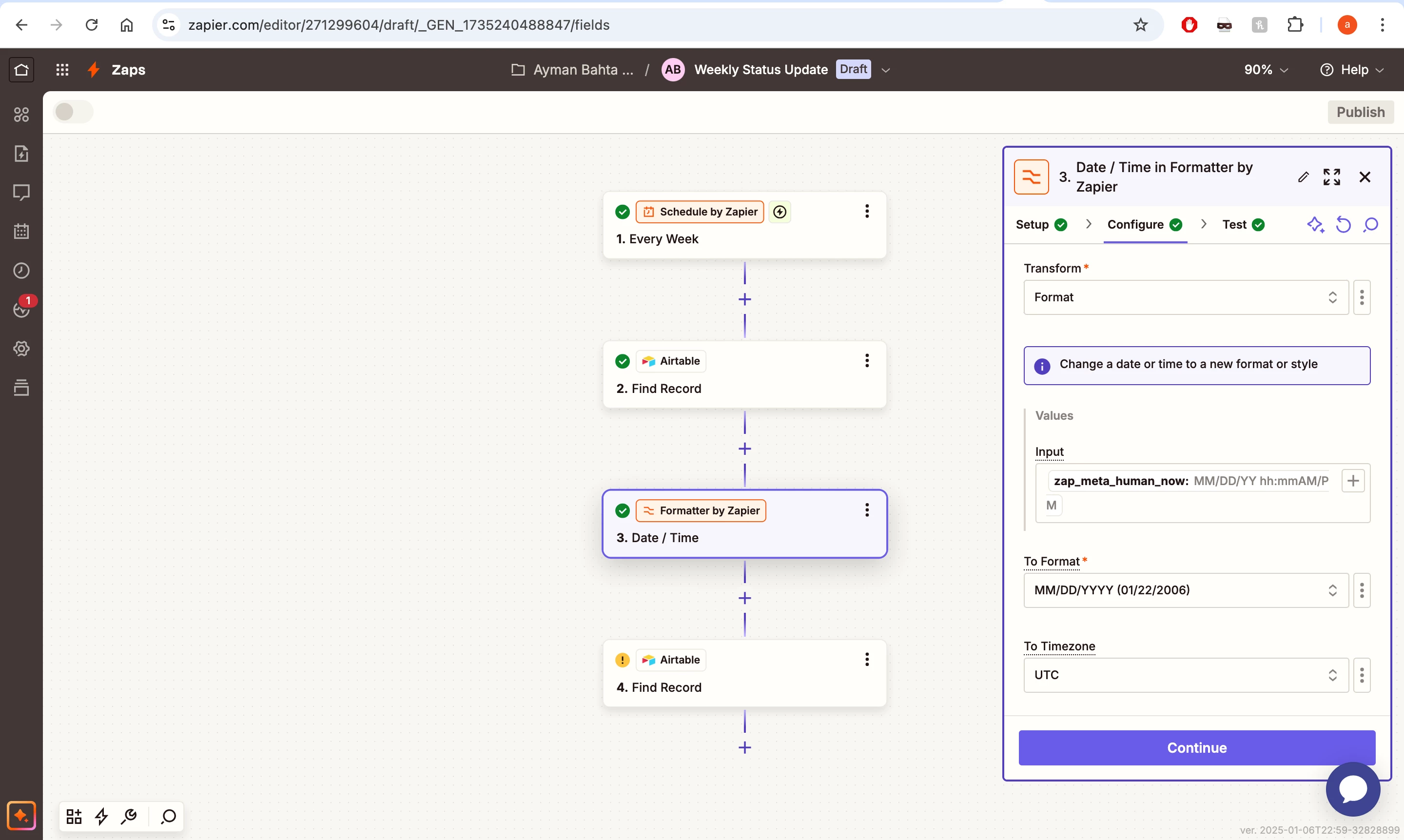
Task: Open the canvas search magnifier at bottom left
Action: 169,816
